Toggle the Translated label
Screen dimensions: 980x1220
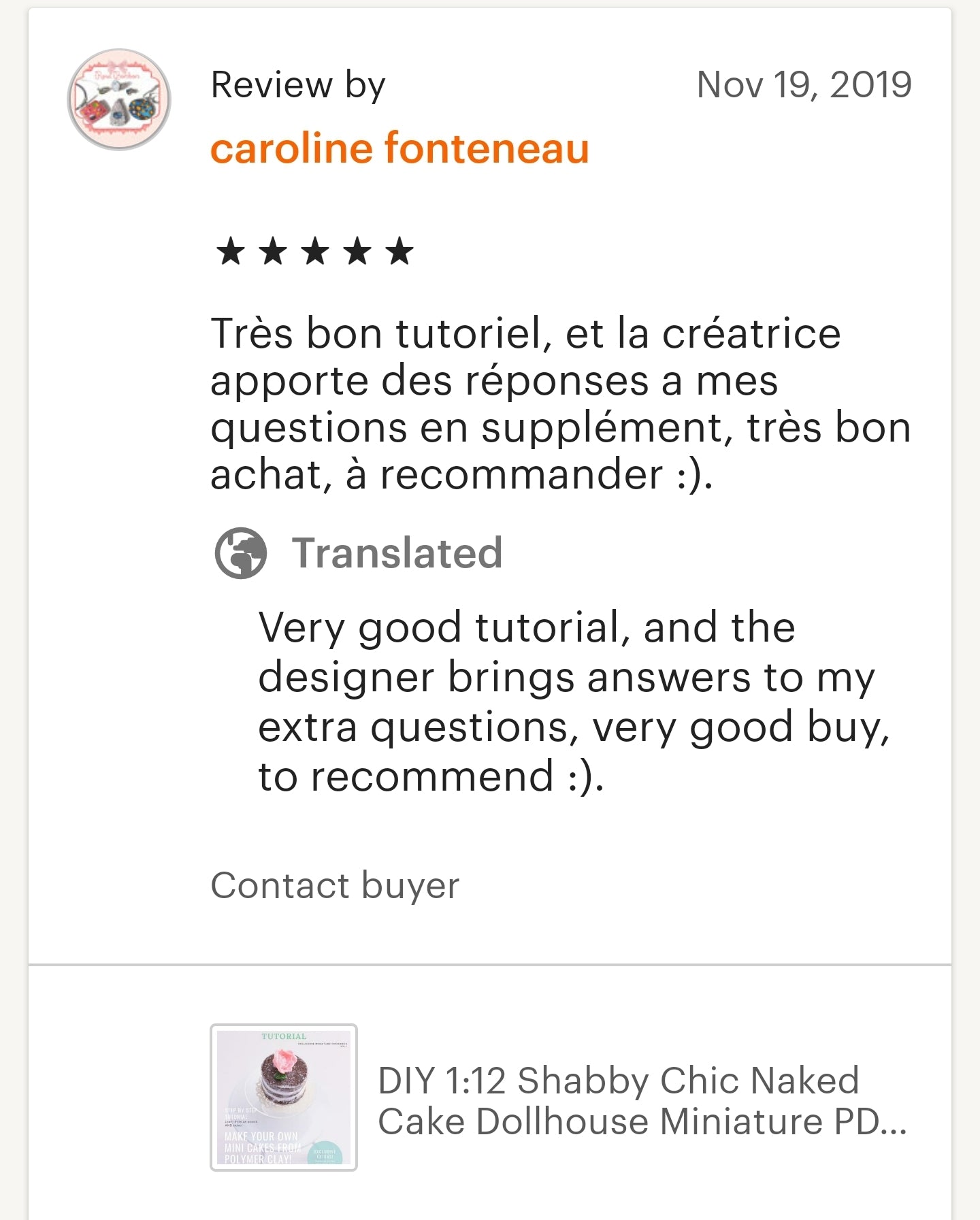(397, 553)
